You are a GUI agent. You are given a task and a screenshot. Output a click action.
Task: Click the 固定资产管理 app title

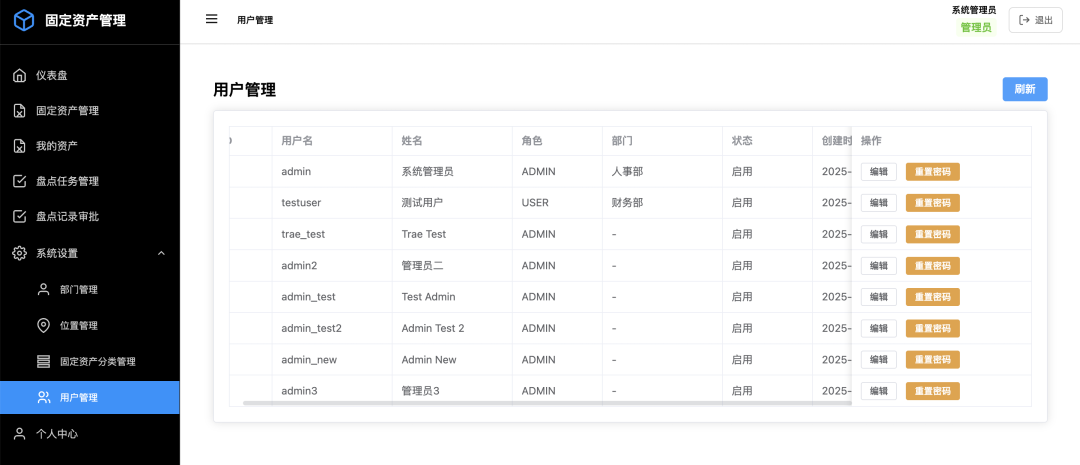pos(85,21)
